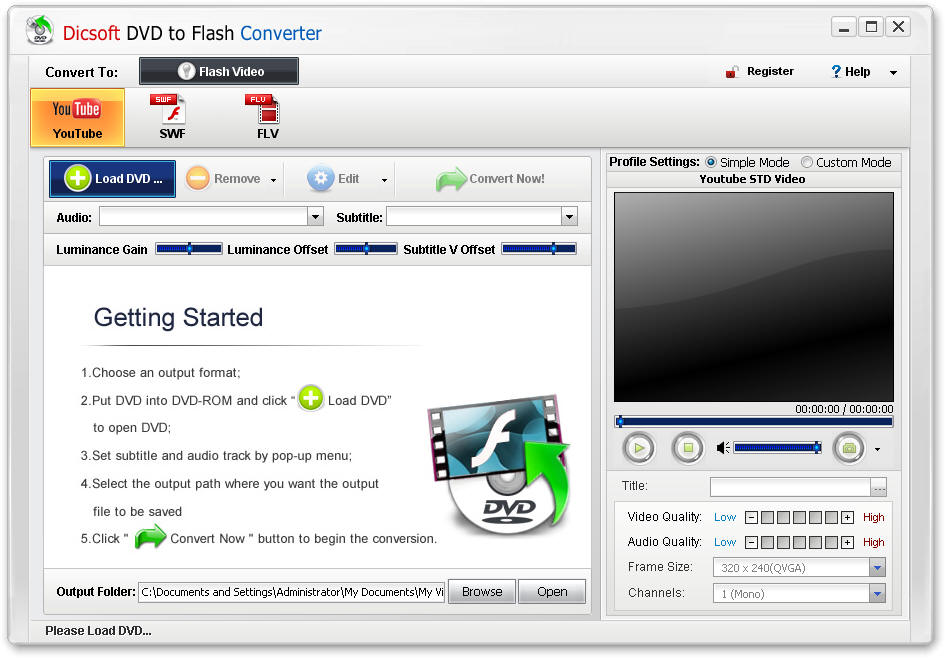Expand the Edit dropdown arrow
The height and width of the screenshot is (658, 945).
point(385,180)
